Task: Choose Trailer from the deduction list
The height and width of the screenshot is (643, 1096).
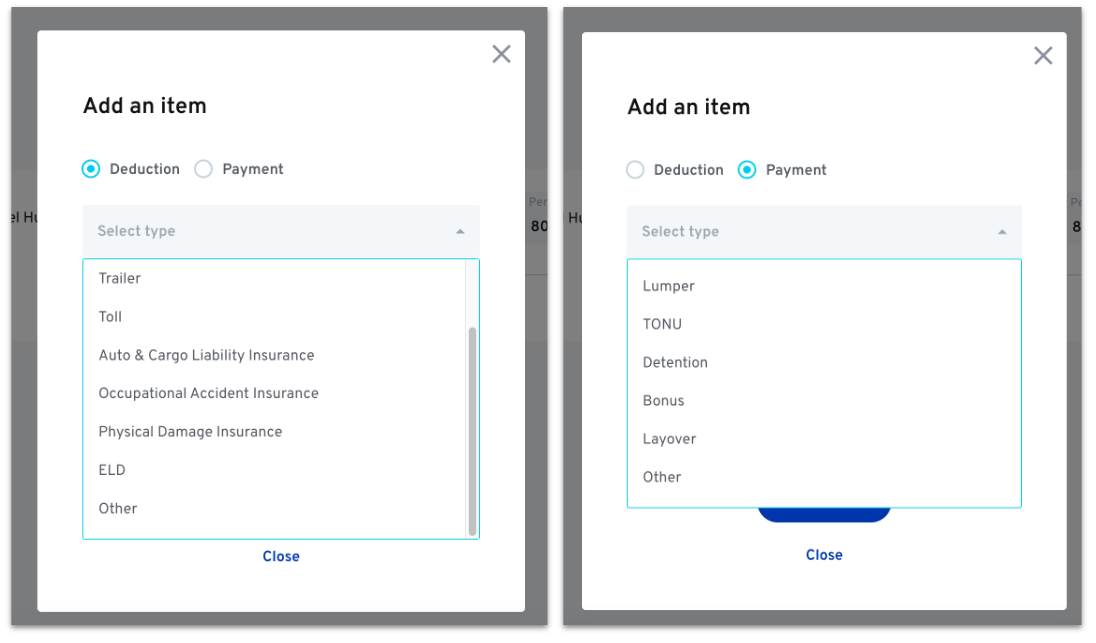Action: (120, 278)
